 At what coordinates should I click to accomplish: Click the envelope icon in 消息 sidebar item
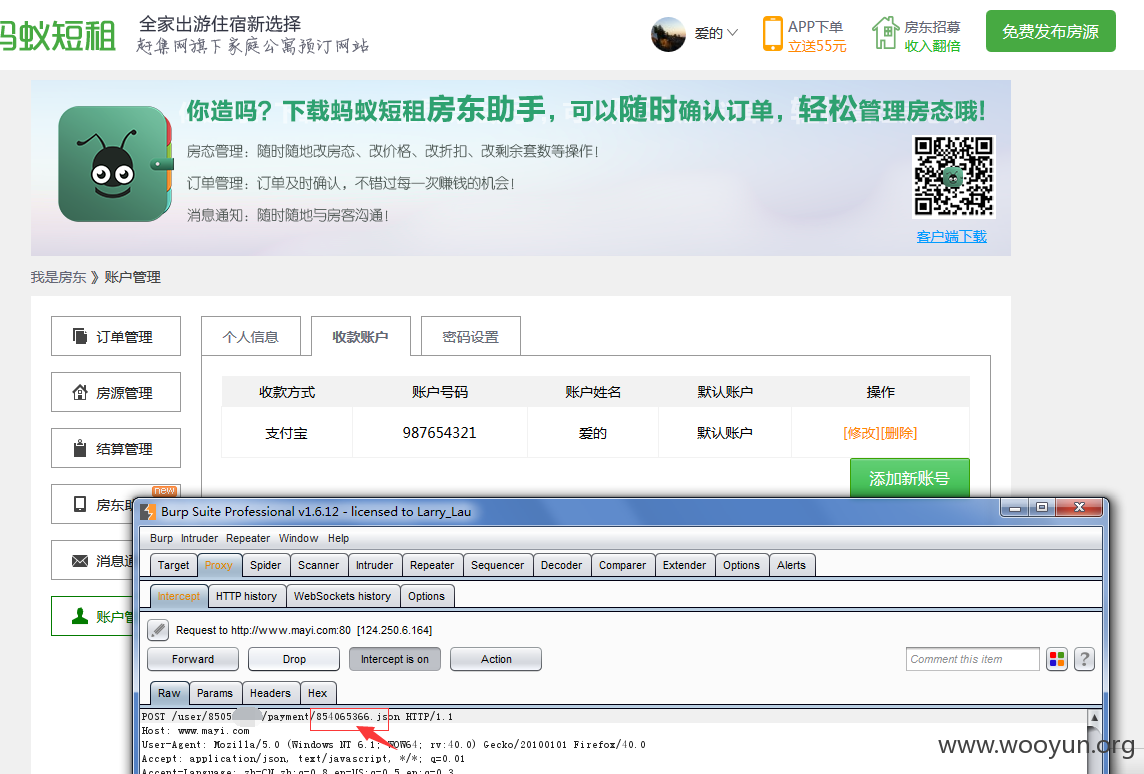click(80, 560)
